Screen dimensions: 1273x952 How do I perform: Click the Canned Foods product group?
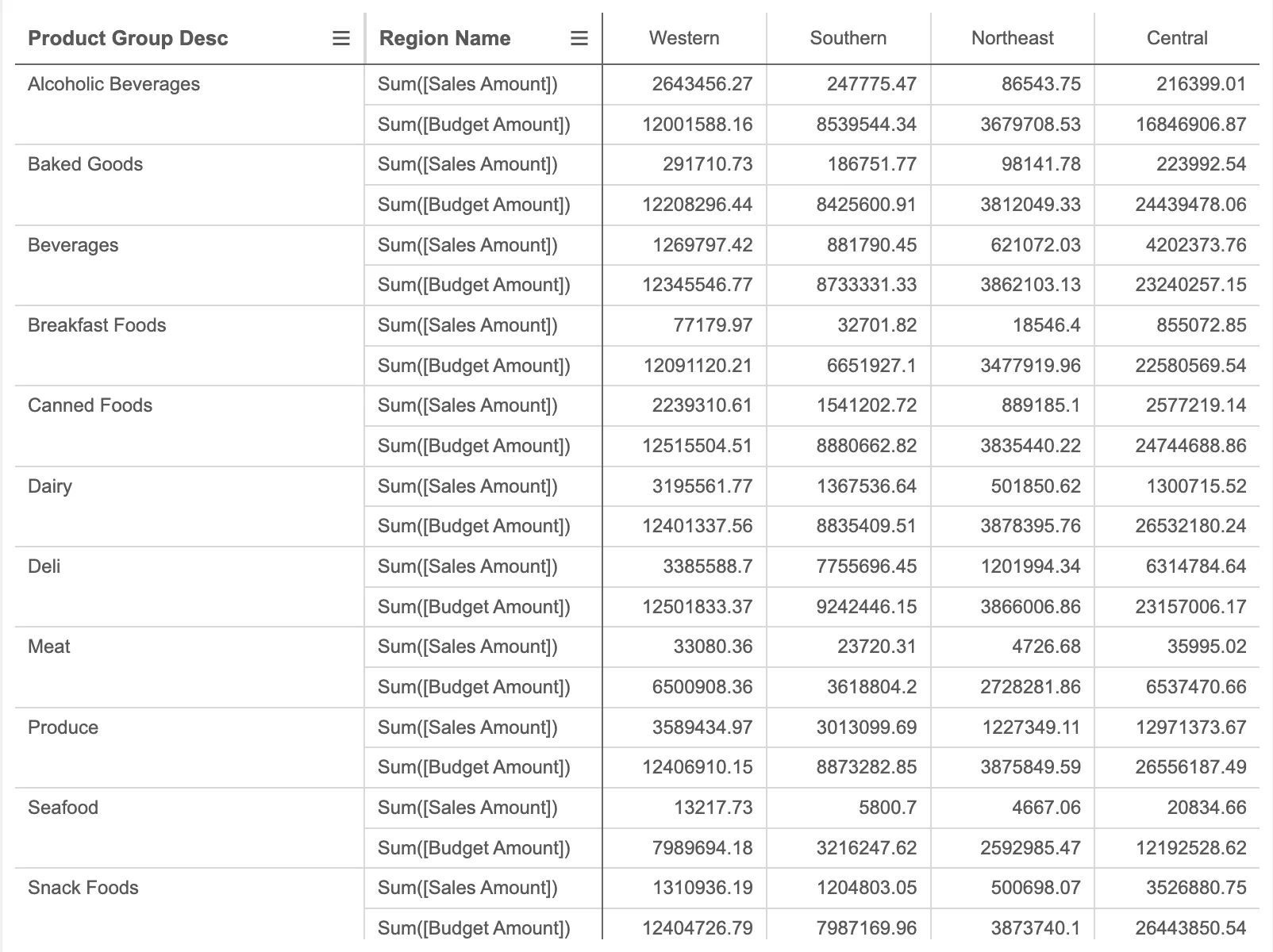[90, 405]
